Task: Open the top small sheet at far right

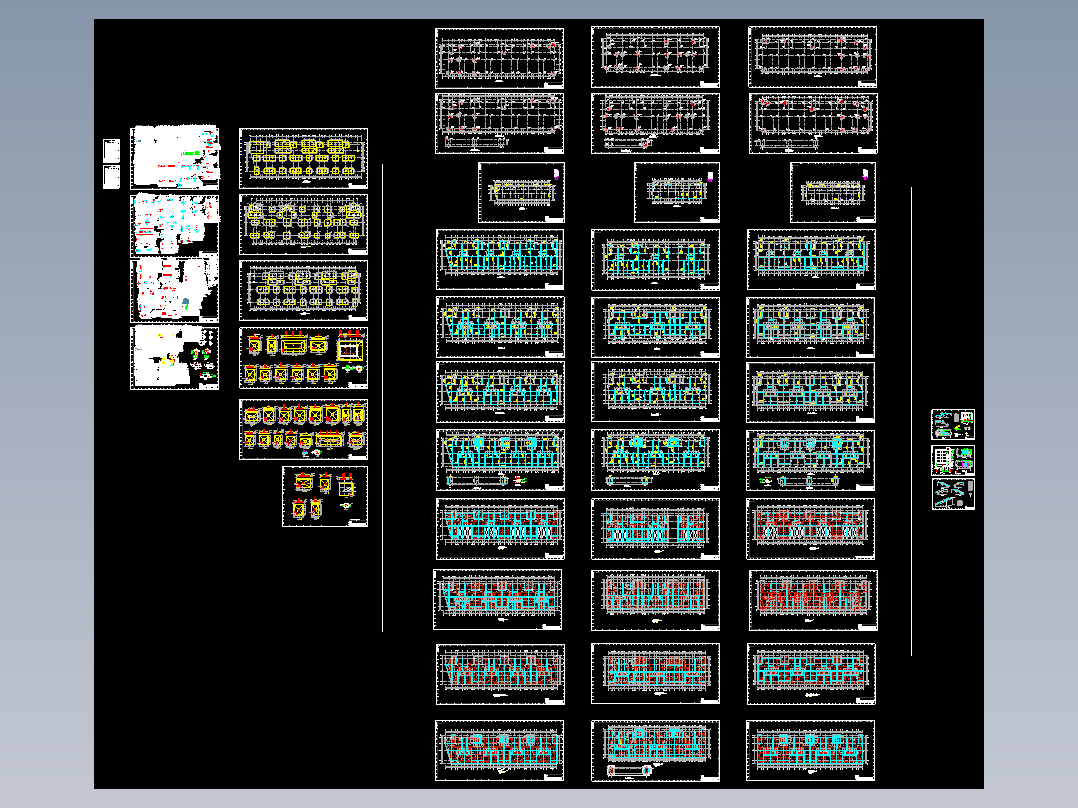Action: [x=953, y=424]
